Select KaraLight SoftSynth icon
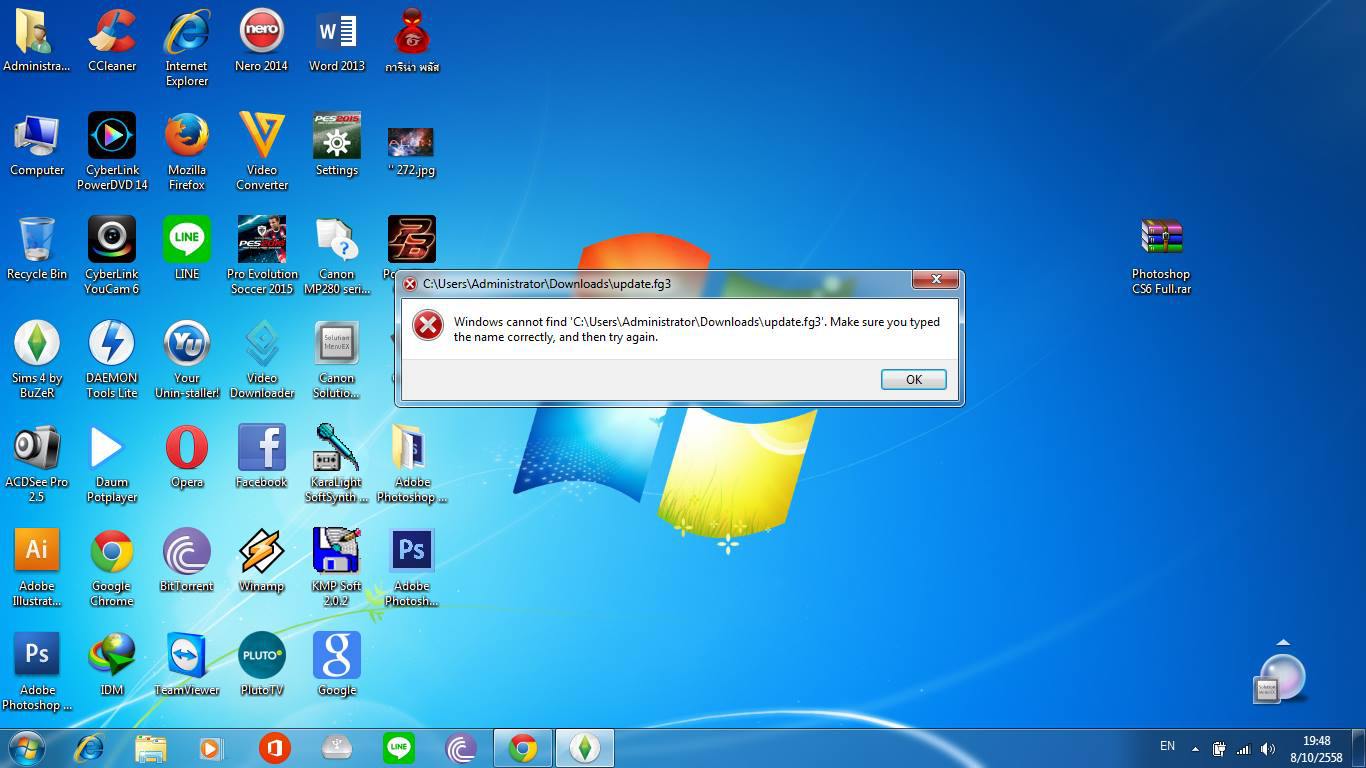Image resolution: width=1366 pixels, height=768 pixels. [x=337, y=464]
